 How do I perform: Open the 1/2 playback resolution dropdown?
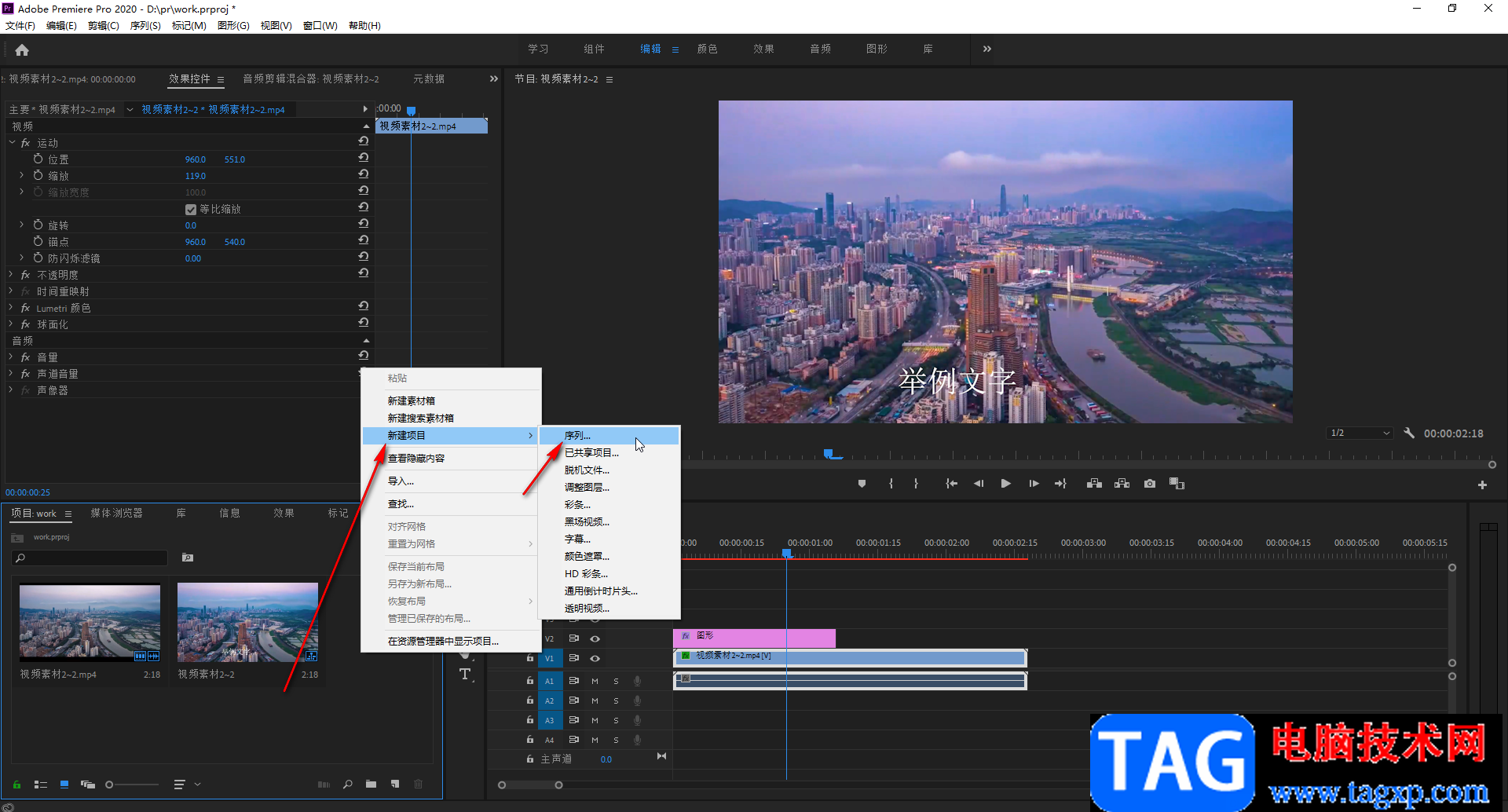(1360, 433)
